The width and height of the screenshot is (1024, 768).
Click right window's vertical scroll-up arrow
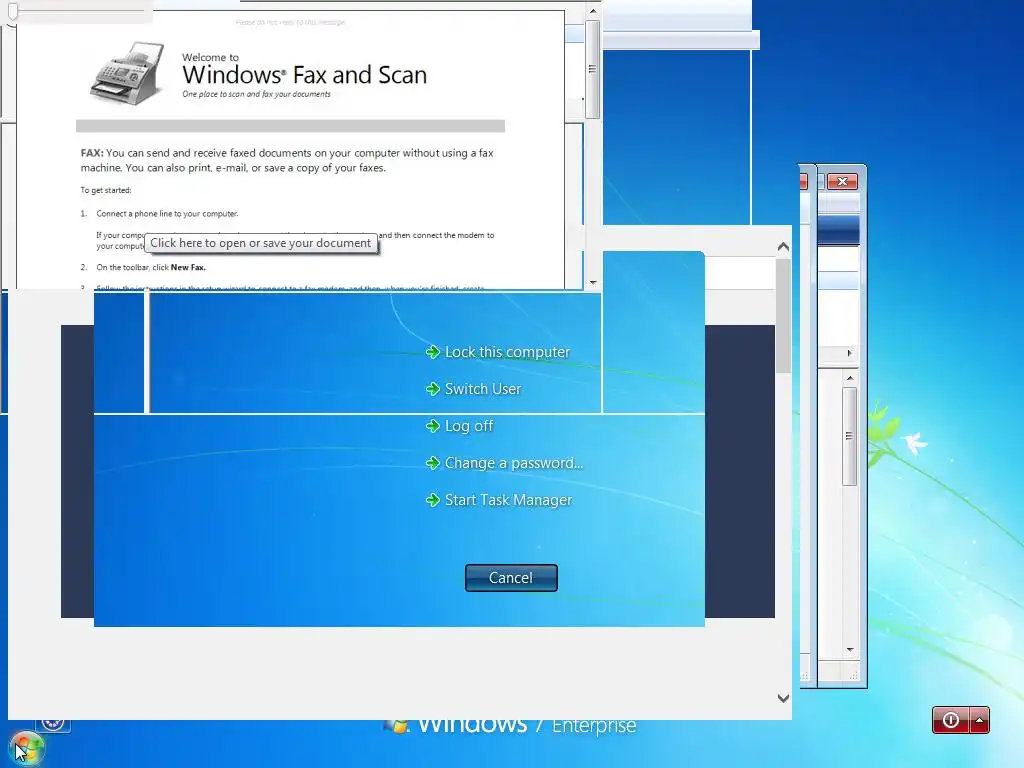(850, 378)
